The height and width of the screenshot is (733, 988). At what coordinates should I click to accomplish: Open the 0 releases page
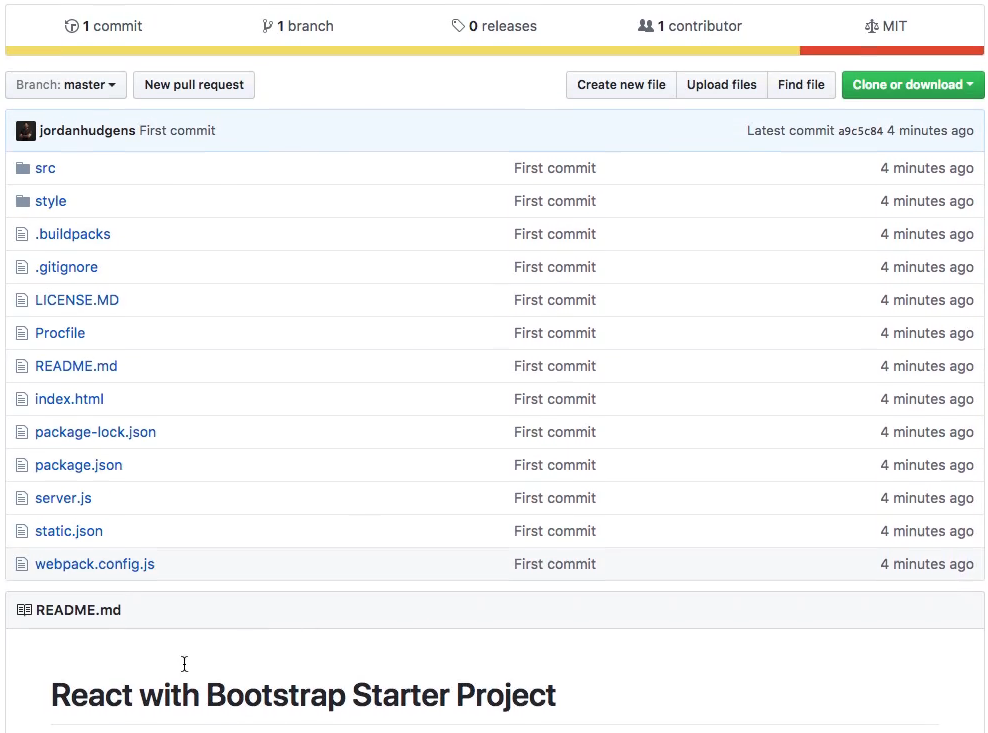point(494,26)
